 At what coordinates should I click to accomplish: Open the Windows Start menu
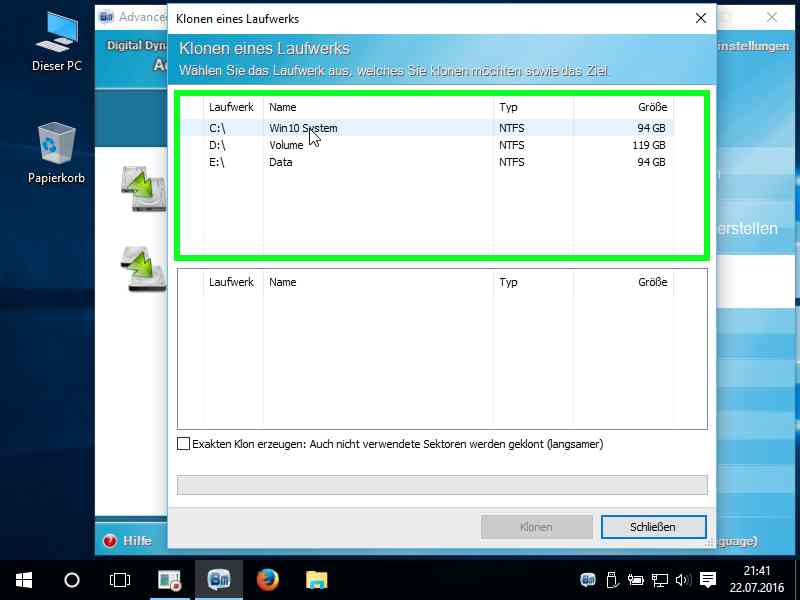click(x=24, y=580)
